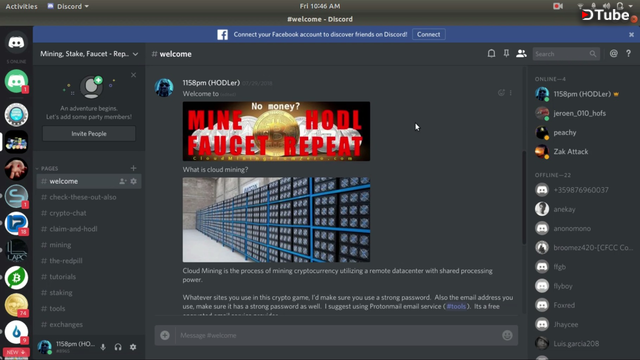The image size is (640, 360).
Task: Edit the welcome channel settings gear
Action: coord(133,181)
